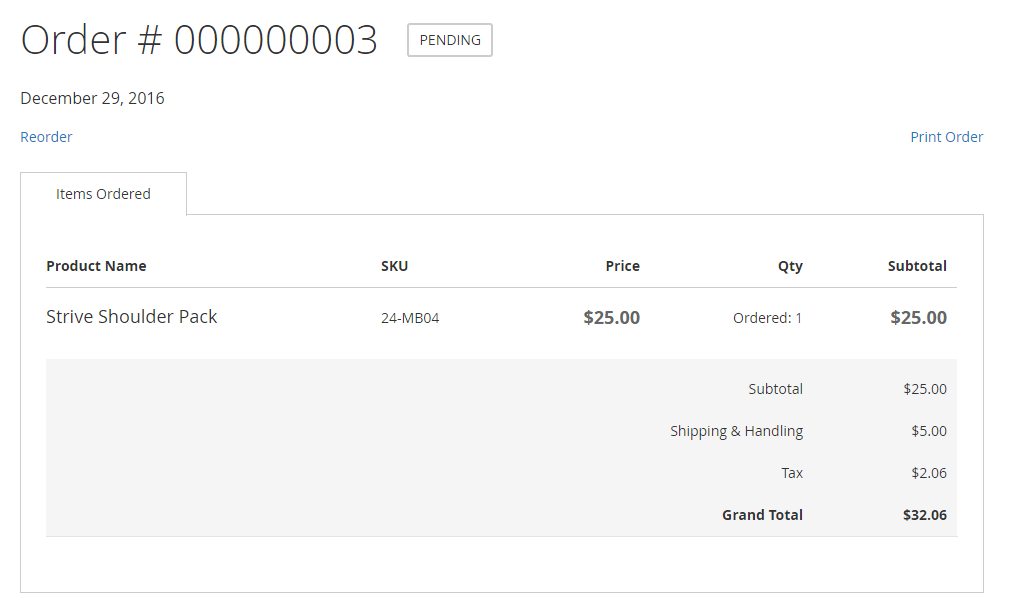Image resolution: width=1018 pixels, height=611 pixels.
Task: Click the Grand Total label
Action: pos(762,515)
